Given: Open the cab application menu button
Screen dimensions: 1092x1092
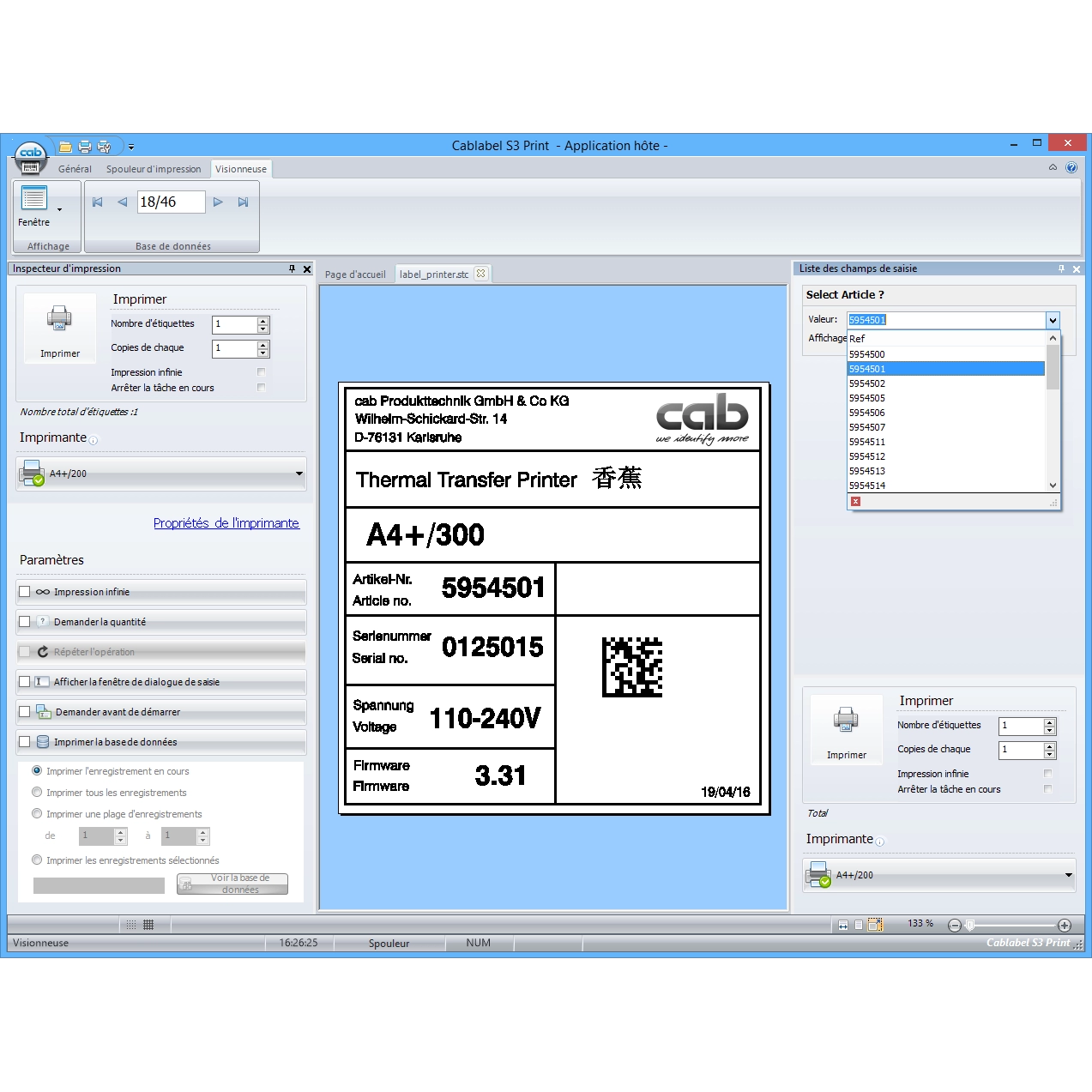Looking at the screenshot, I should (x=30, y=157).
